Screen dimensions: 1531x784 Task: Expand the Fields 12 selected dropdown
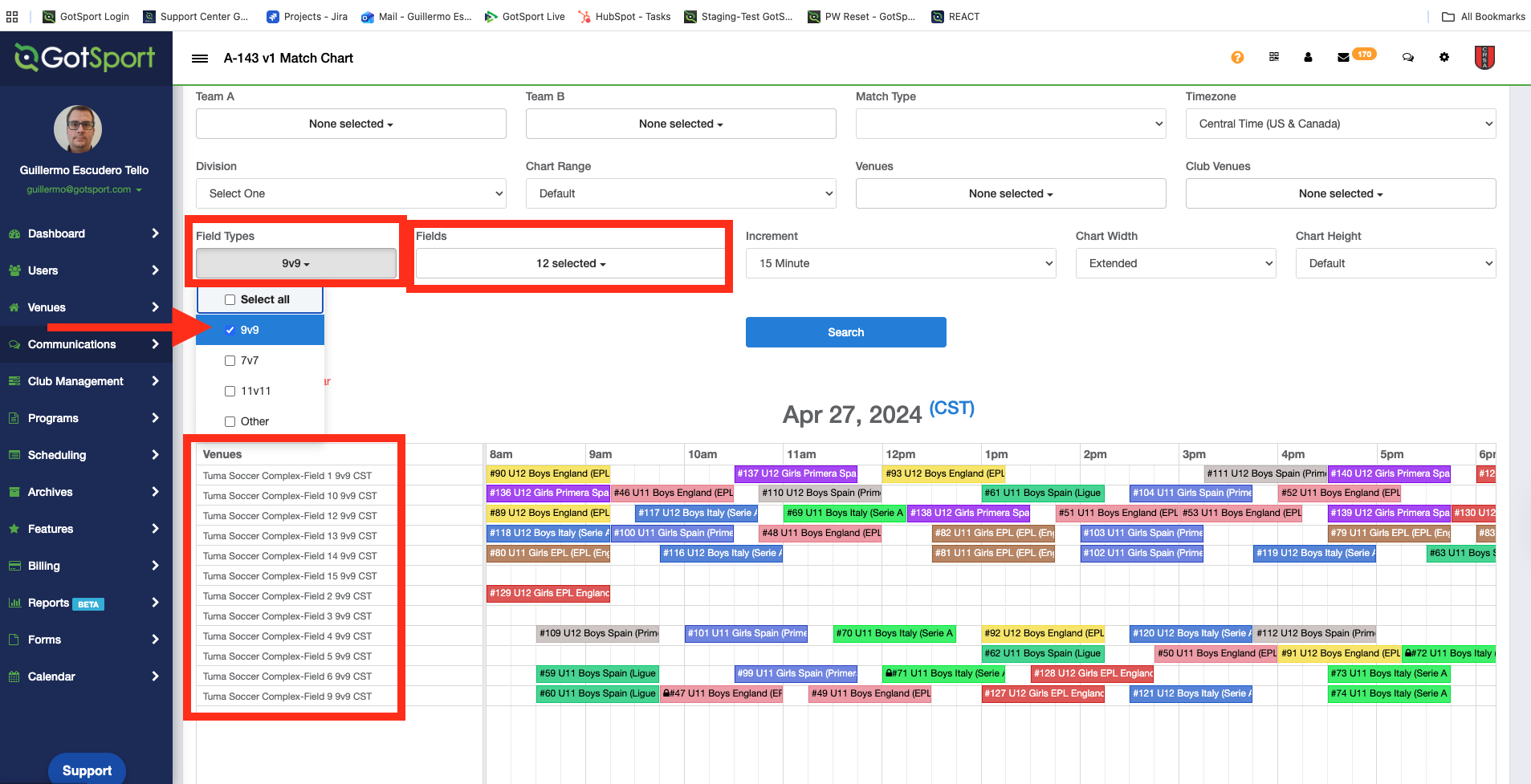pyautogui.click(x=570, y=263)
